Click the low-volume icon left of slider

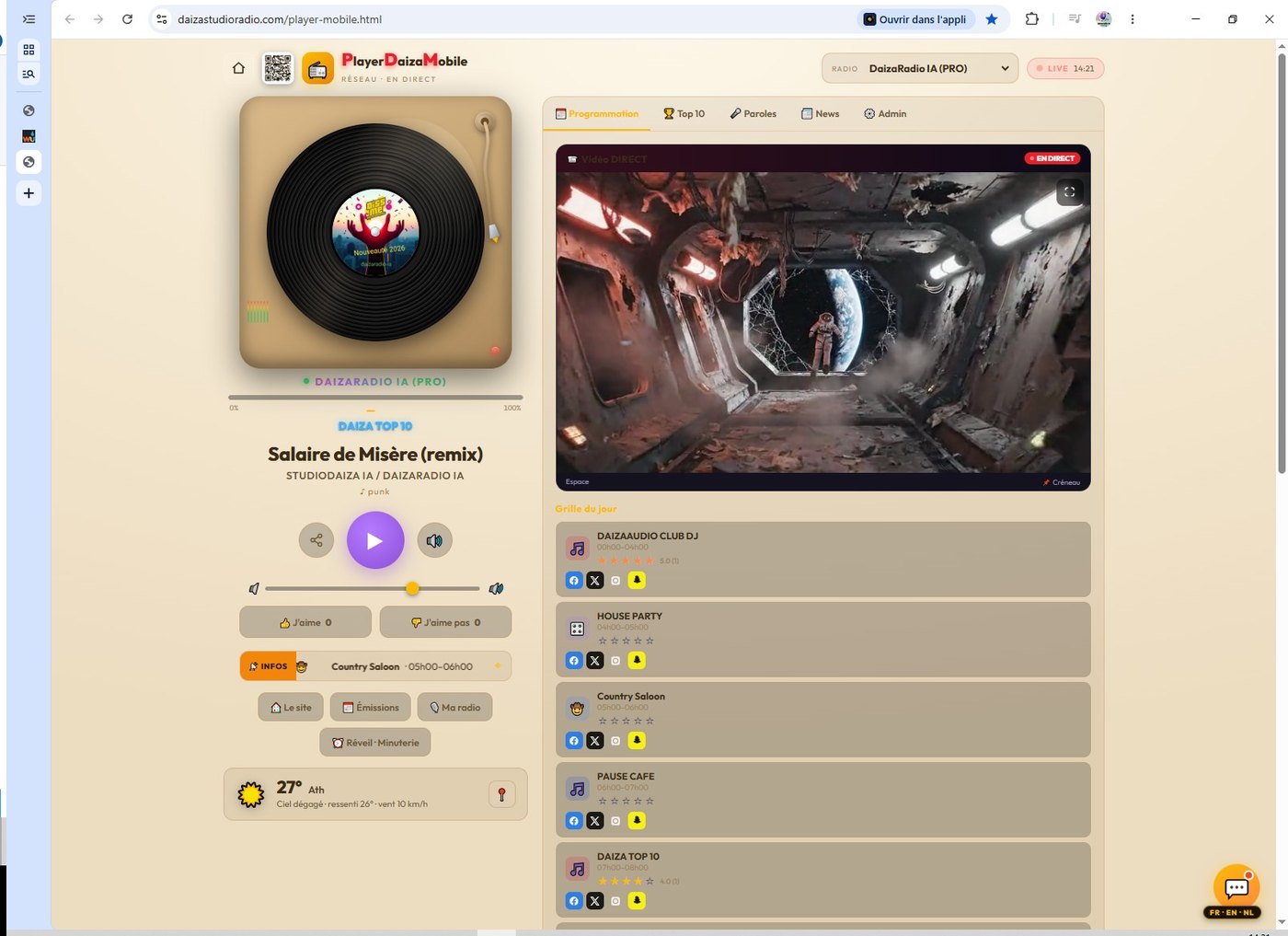pos(254,588)
